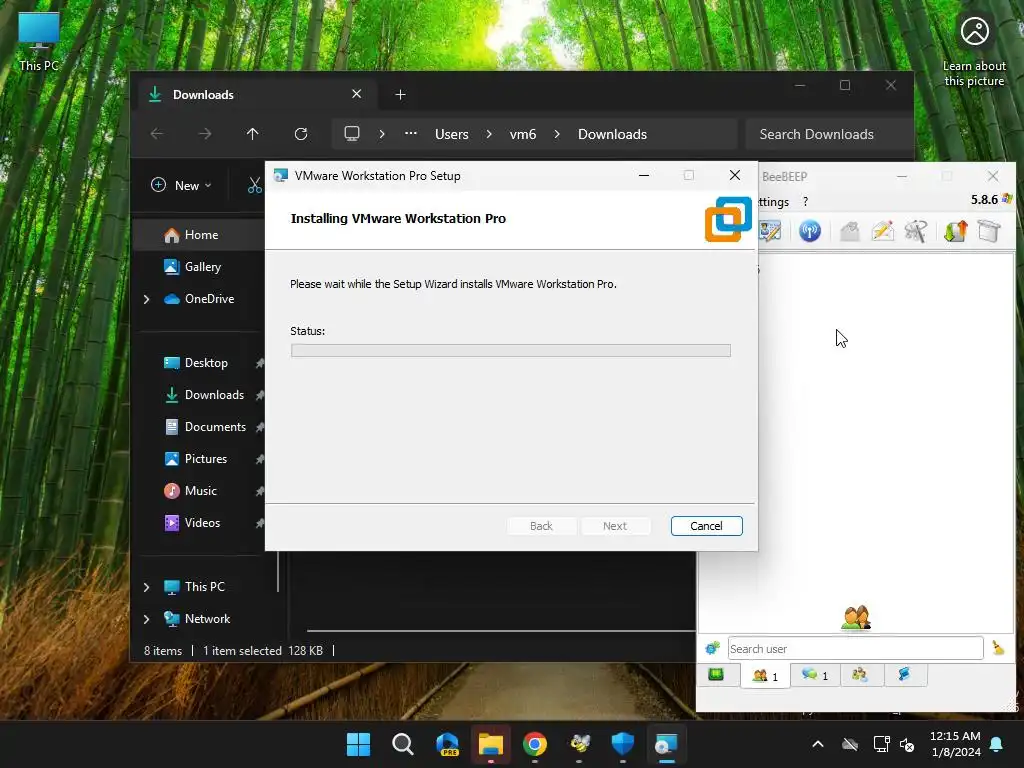
Task: Open Windows Security shield from taskbar
Action: coord(623,744)
